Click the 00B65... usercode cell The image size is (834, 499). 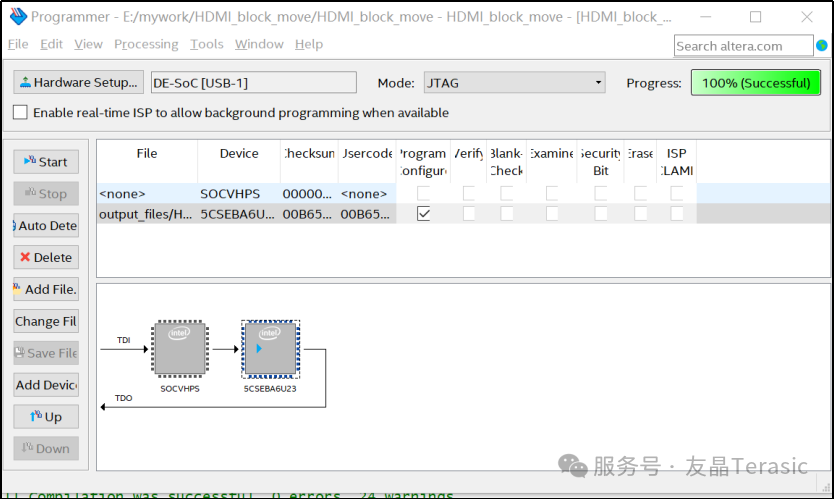tap(367, 214)
